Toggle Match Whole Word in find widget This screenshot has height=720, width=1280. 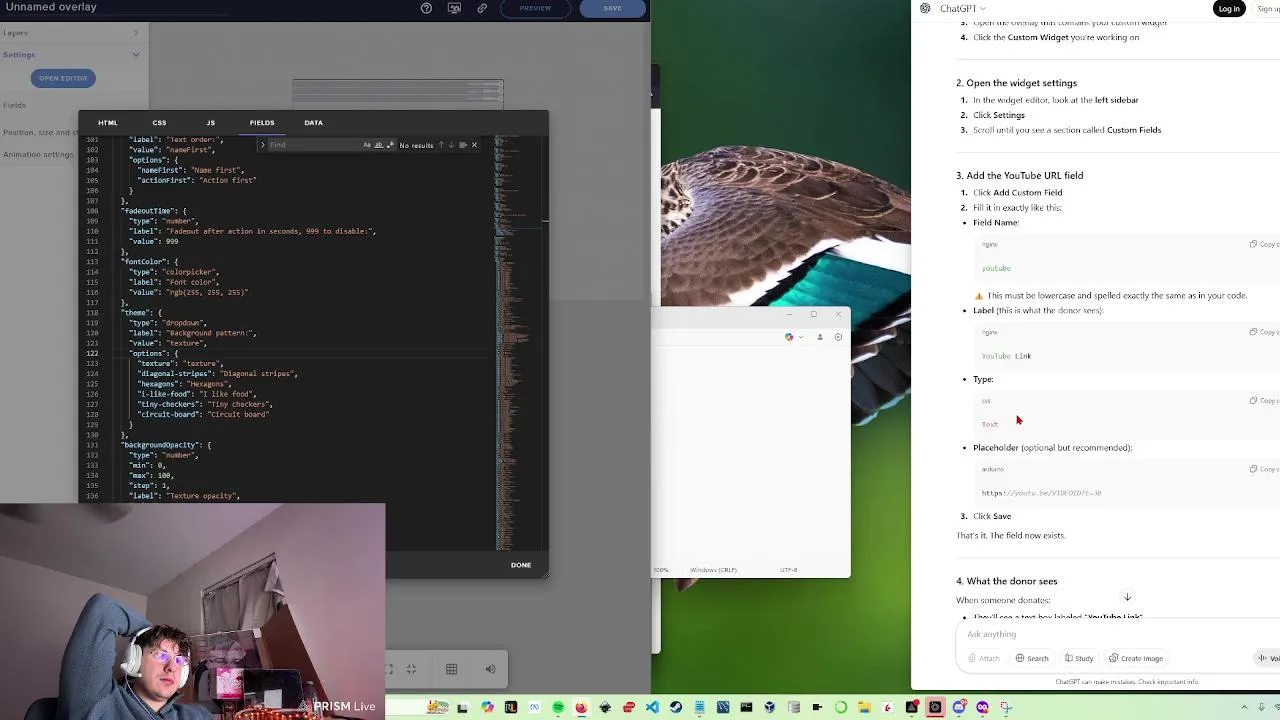378,145
